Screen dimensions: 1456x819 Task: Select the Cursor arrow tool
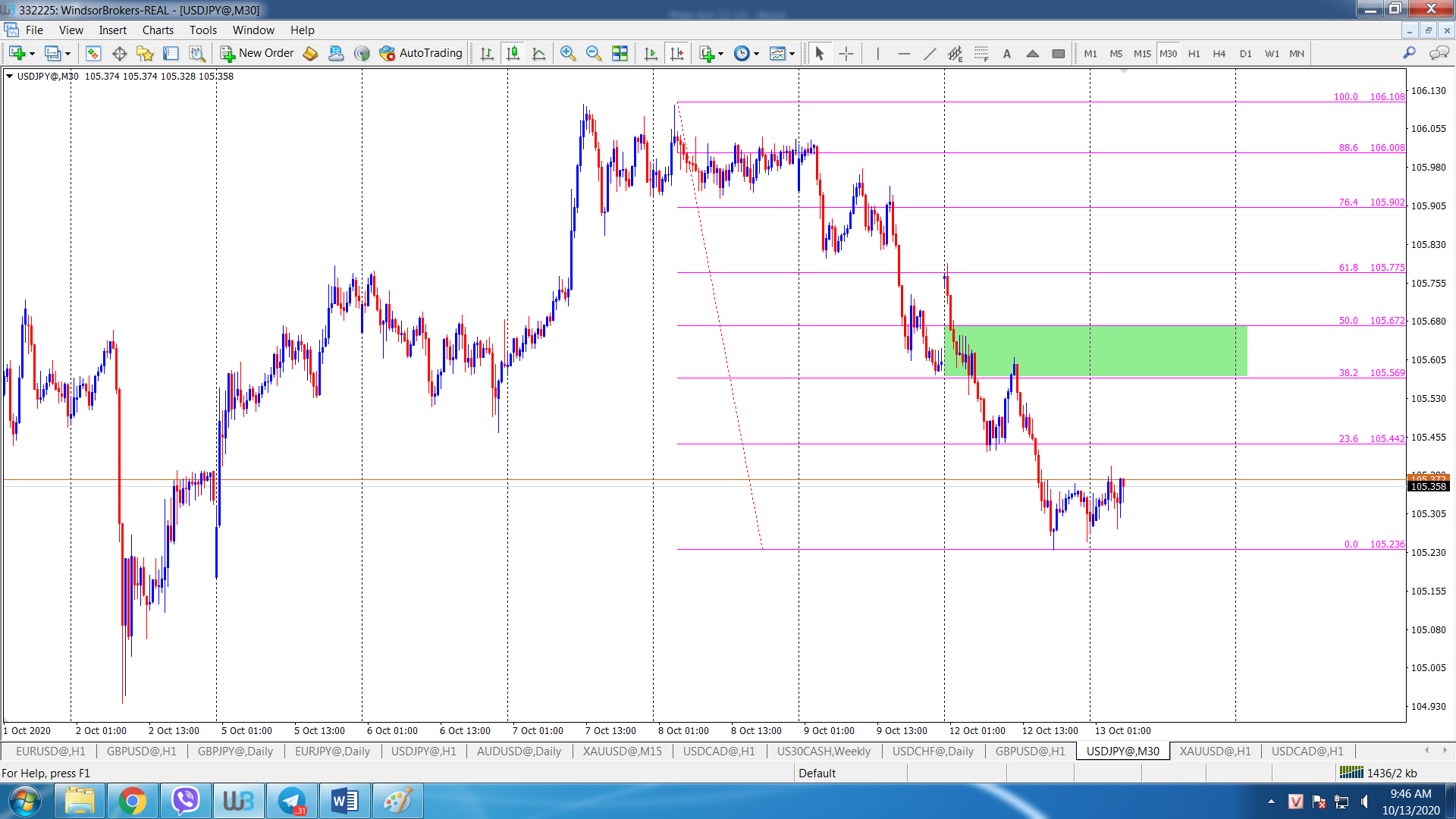(x=819, y=53)
